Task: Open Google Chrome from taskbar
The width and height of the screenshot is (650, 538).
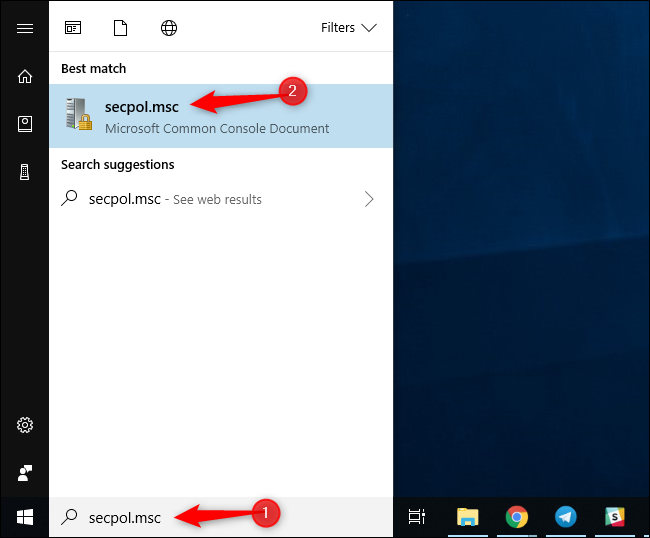Action: pyautogui.click(x=517, y=517)
